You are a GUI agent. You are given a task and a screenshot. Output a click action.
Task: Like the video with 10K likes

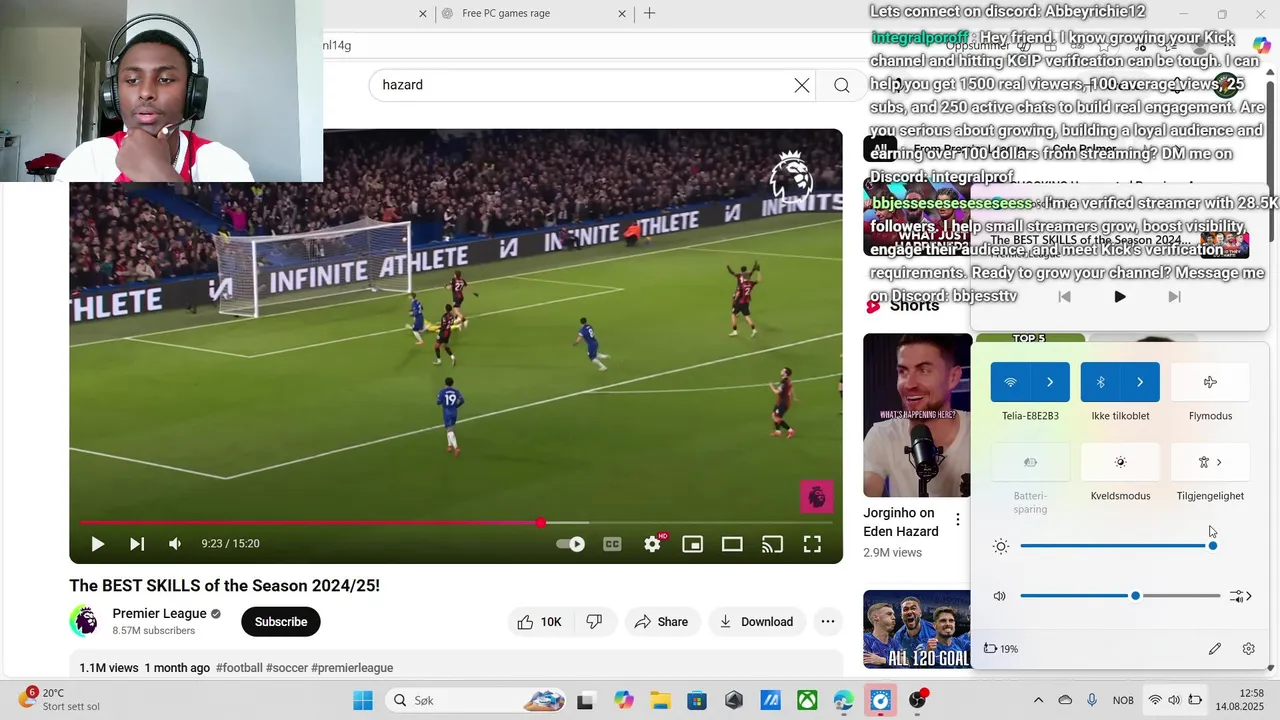539,622
